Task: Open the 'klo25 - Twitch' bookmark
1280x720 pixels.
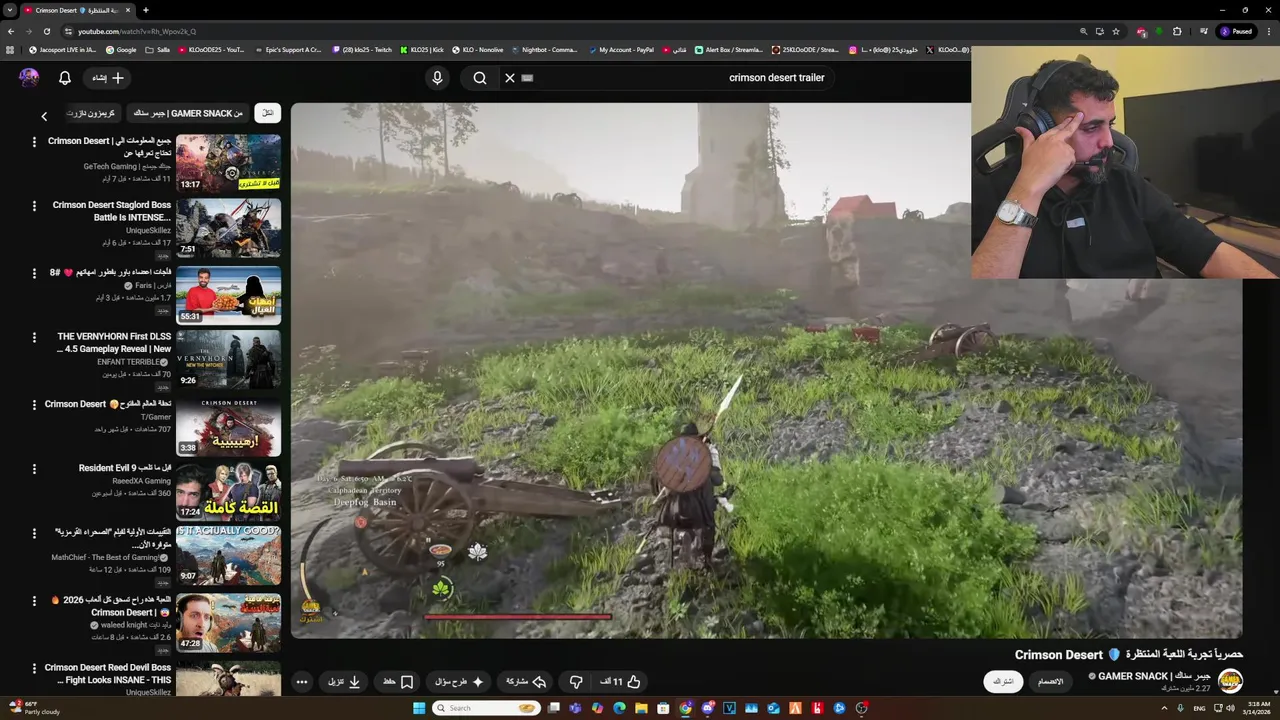Action: point(362,49)
